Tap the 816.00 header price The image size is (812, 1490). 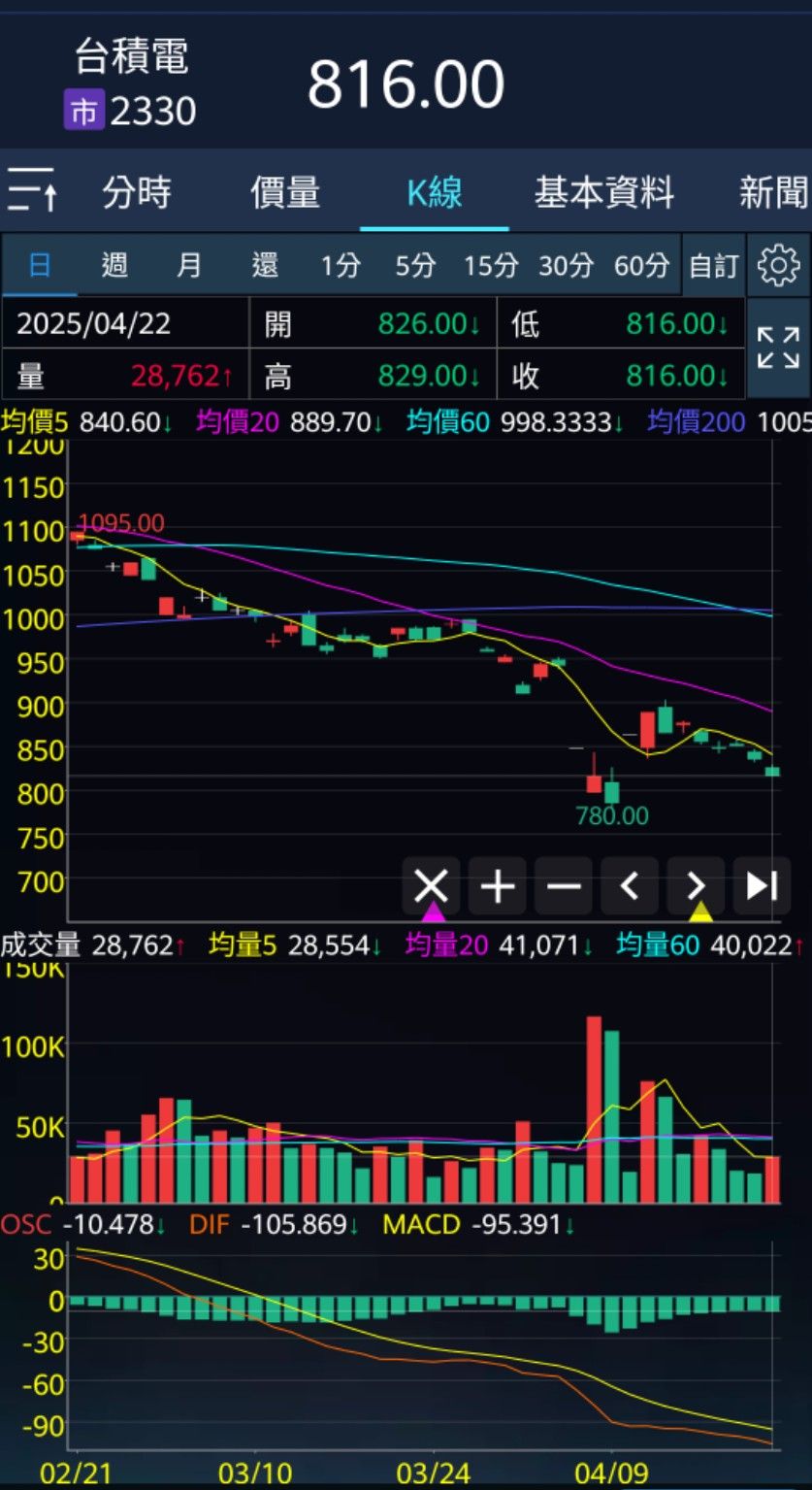406,84
